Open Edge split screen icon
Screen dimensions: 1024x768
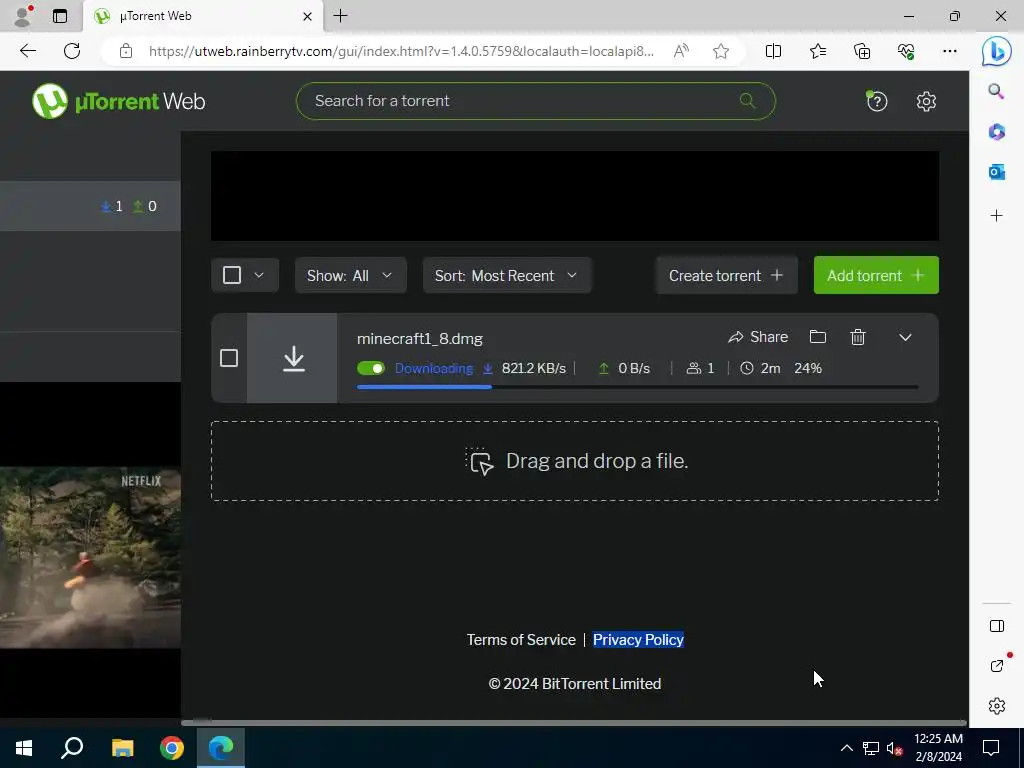(773, 51)
